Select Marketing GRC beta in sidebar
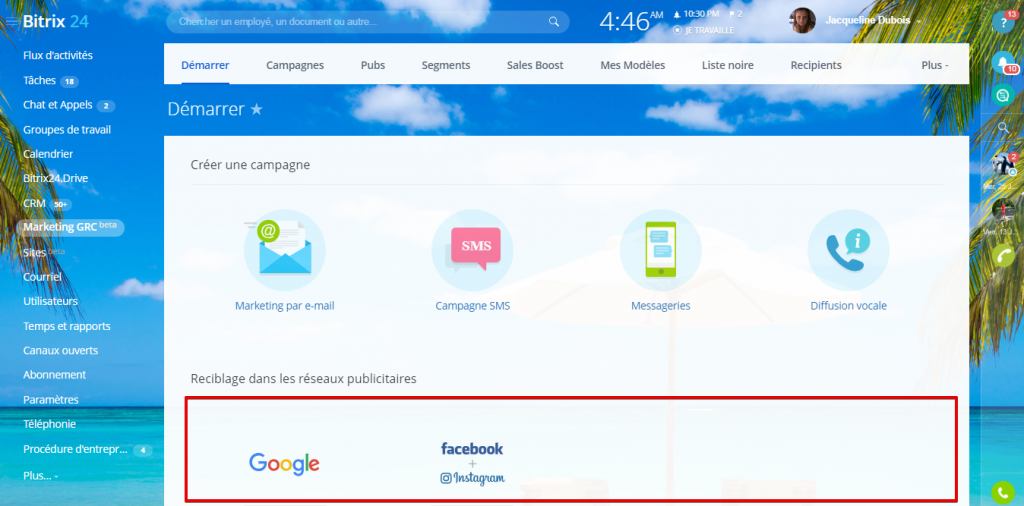1024x506 pixels. (70, 227)
